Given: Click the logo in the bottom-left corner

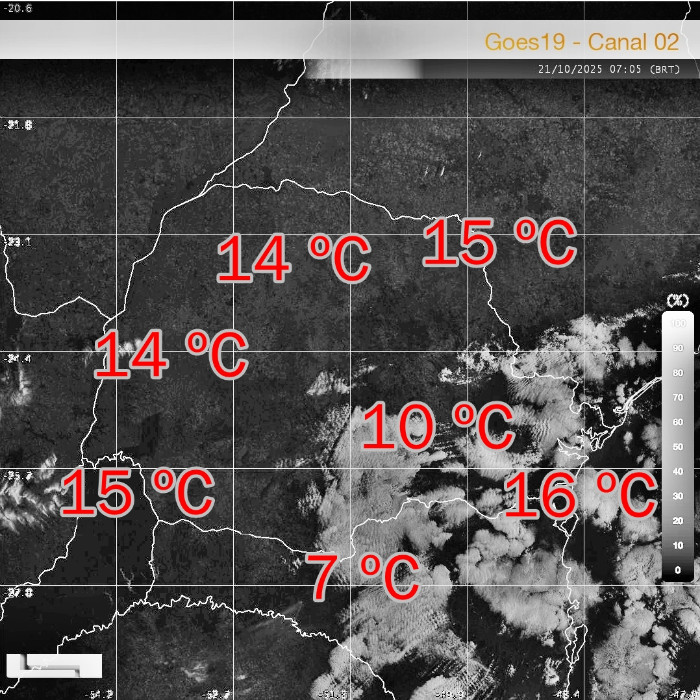Looking at the screenshot, I should (x=54, y=666).
